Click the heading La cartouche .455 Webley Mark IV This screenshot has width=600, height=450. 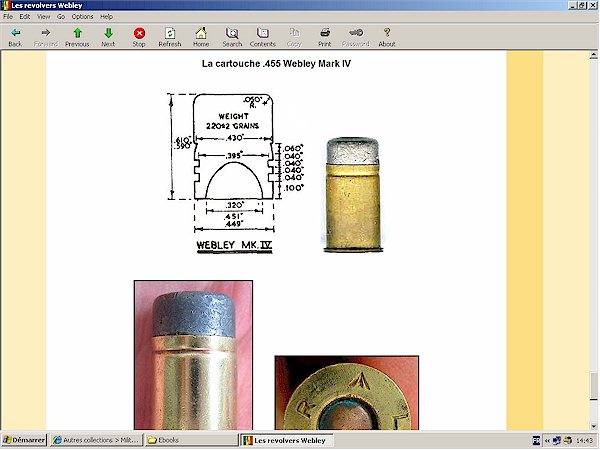(276, 64)
